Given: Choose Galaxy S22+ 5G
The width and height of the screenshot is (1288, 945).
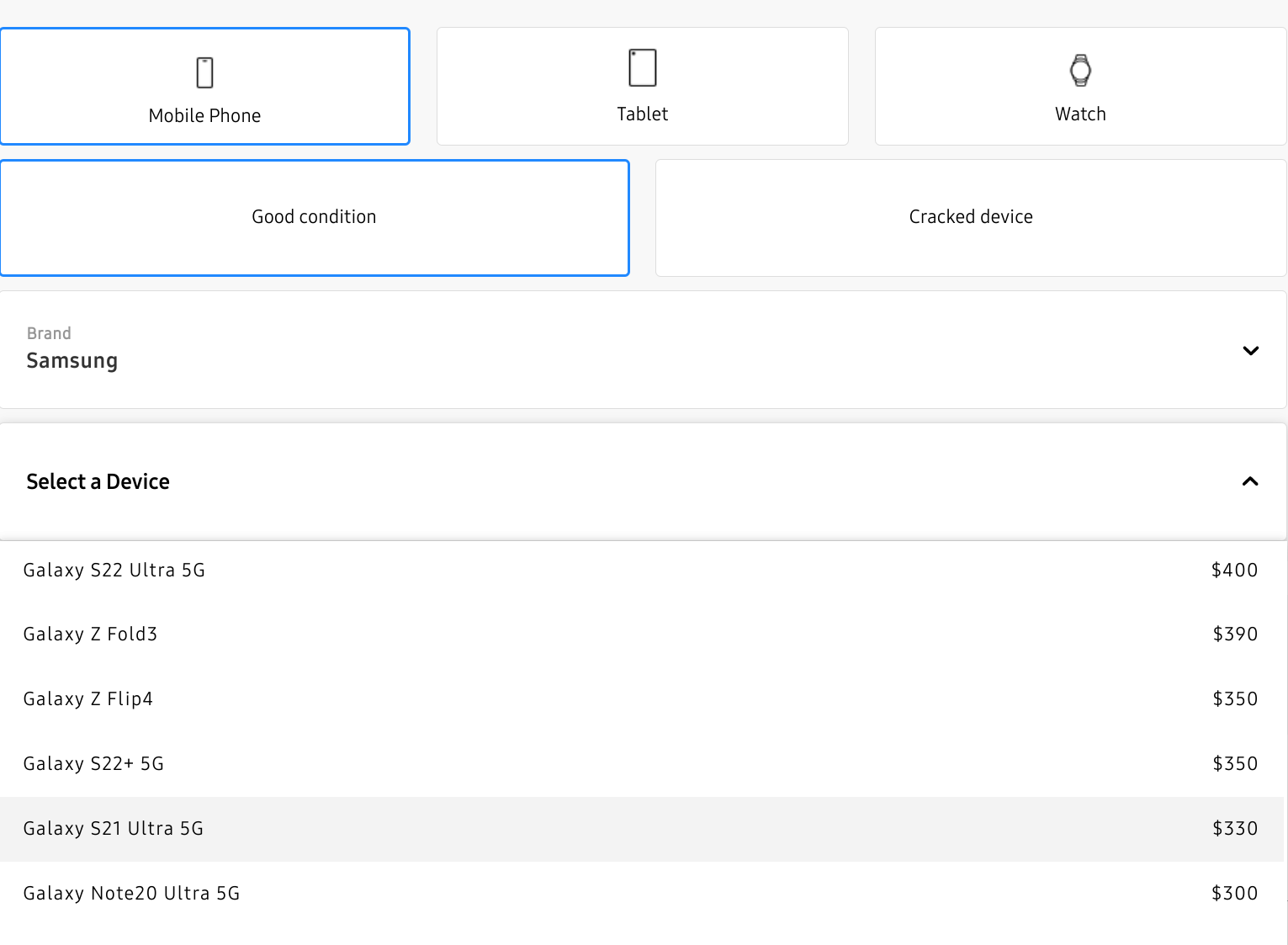Looking at the screenshot, I should point(642,764).
